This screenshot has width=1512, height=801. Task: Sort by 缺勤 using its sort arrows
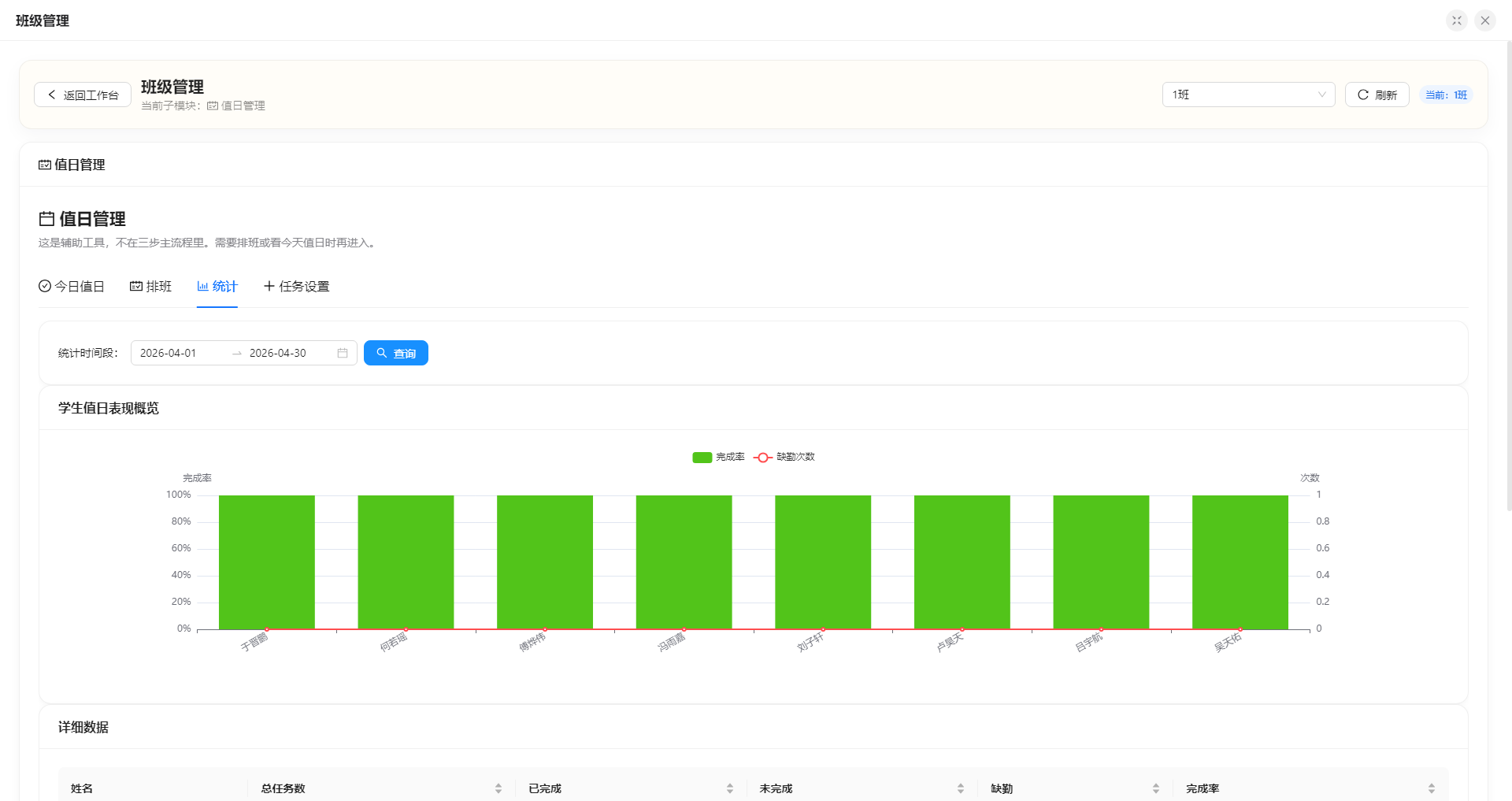pyautogui.click(x=1156, y=788)
